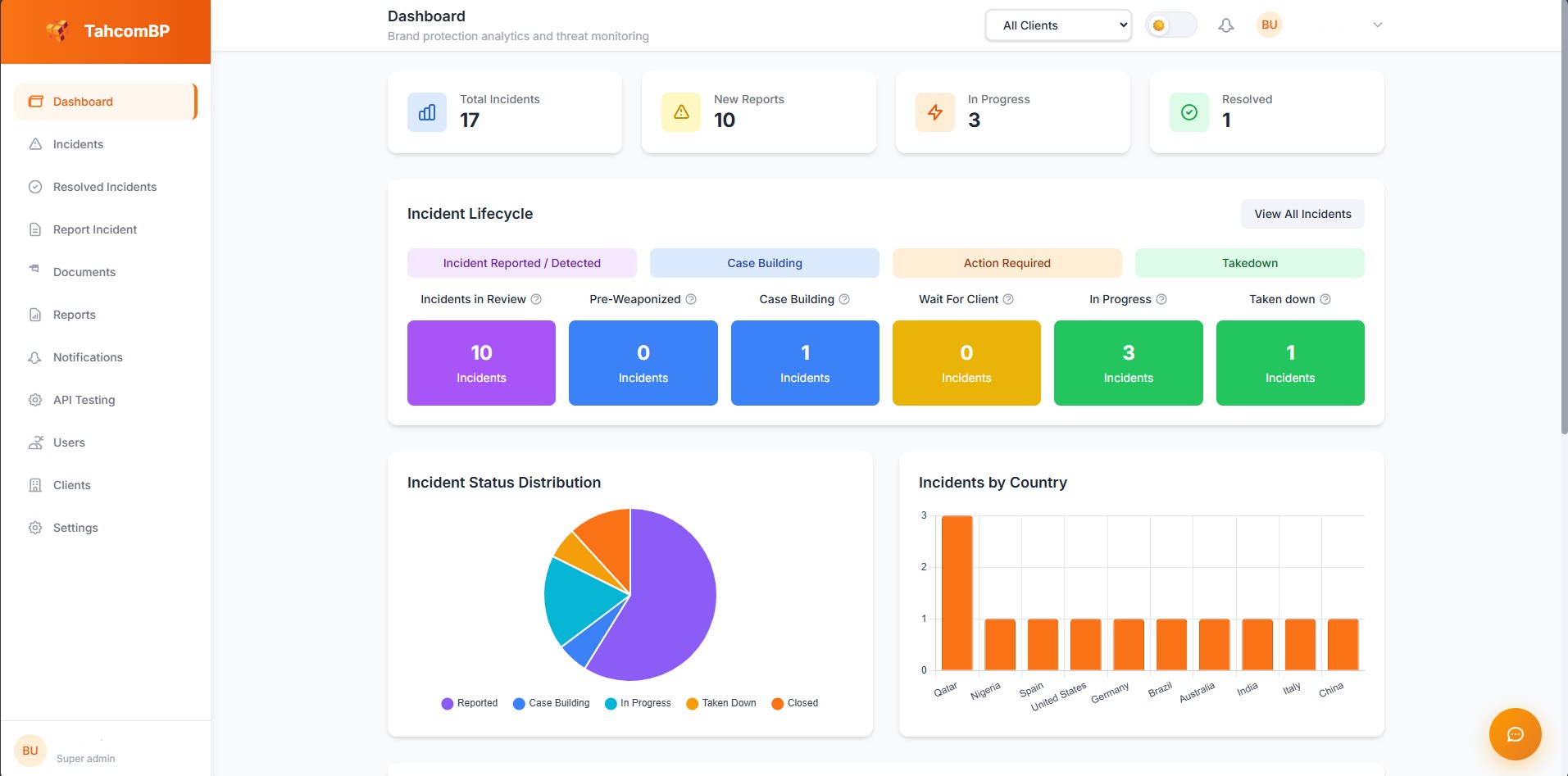The width and height of the screenshot is (1568, 776).
Task: Click the info icon beside Wait For Client
Action: [x=1008, y=299]
